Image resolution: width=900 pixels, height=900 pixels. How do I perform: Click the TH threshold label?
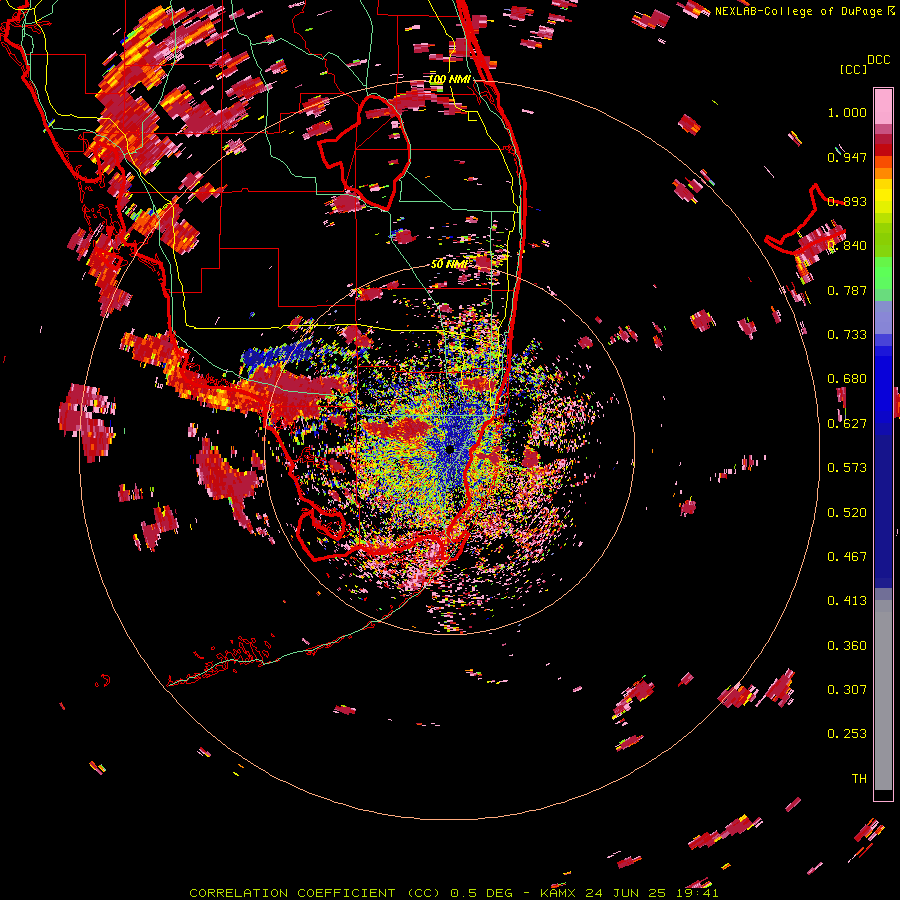click(x=859, y=779)
